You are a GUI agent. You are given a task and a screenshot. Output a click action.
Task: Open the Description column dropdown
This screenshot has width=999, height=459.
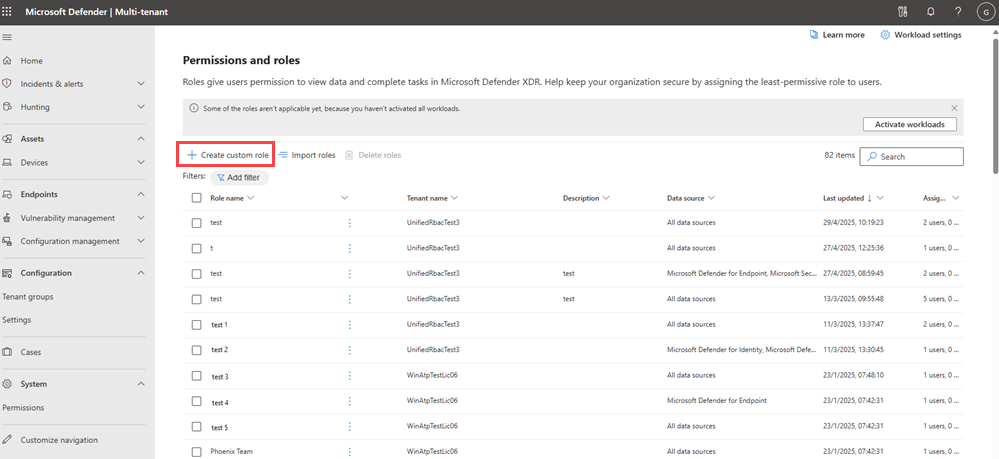click(x=606, y=198)
